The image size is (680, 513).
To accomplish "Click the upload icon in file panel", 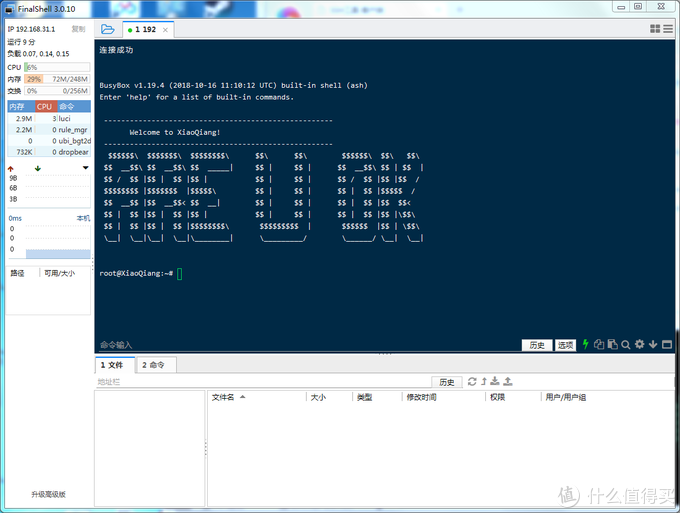I will coord(508,381).
